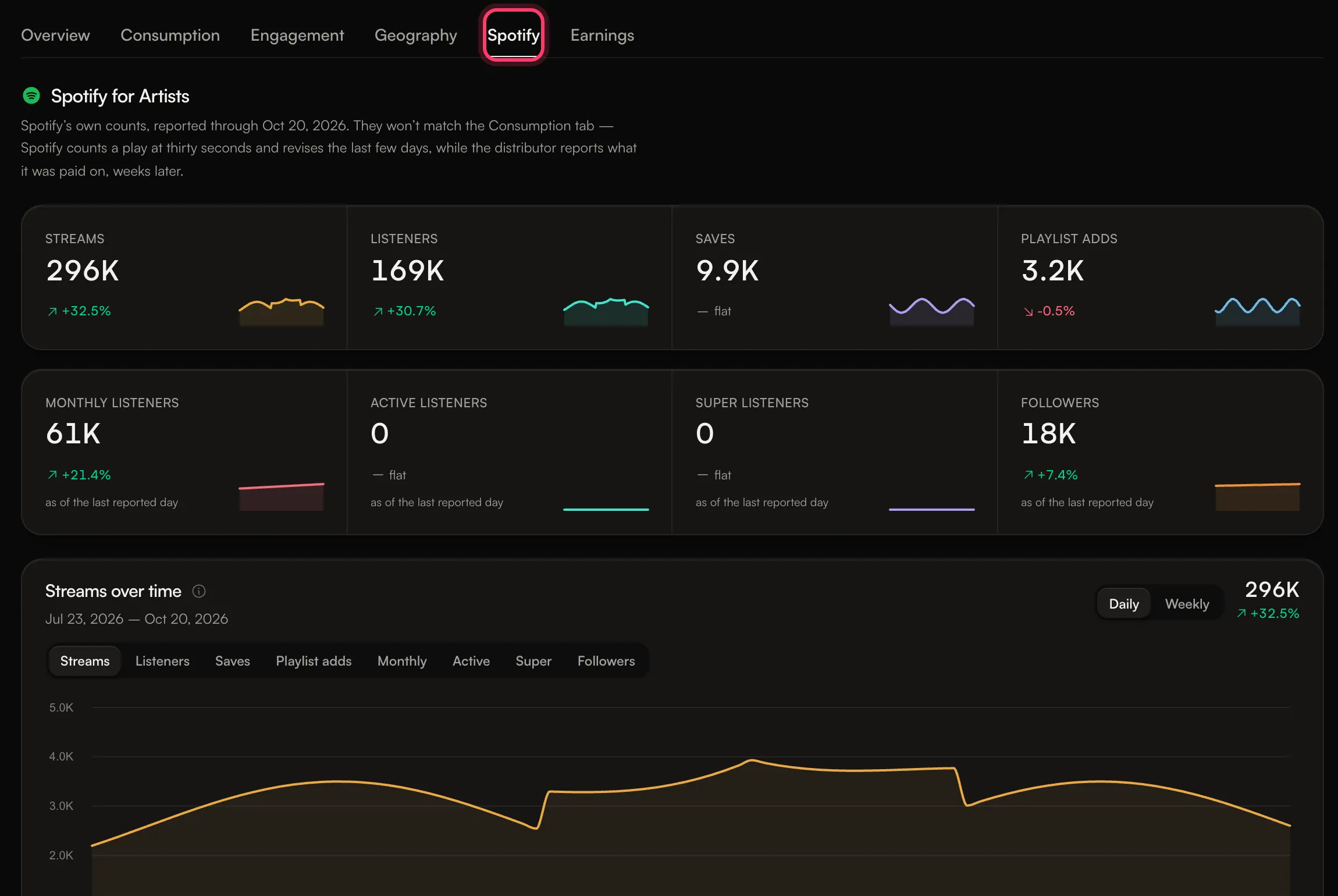Image resolution: width=1338 pixels, height=896 pixels.
Task: Choose the Playlist adds metric pill
Action: click(x=314, y=661)
